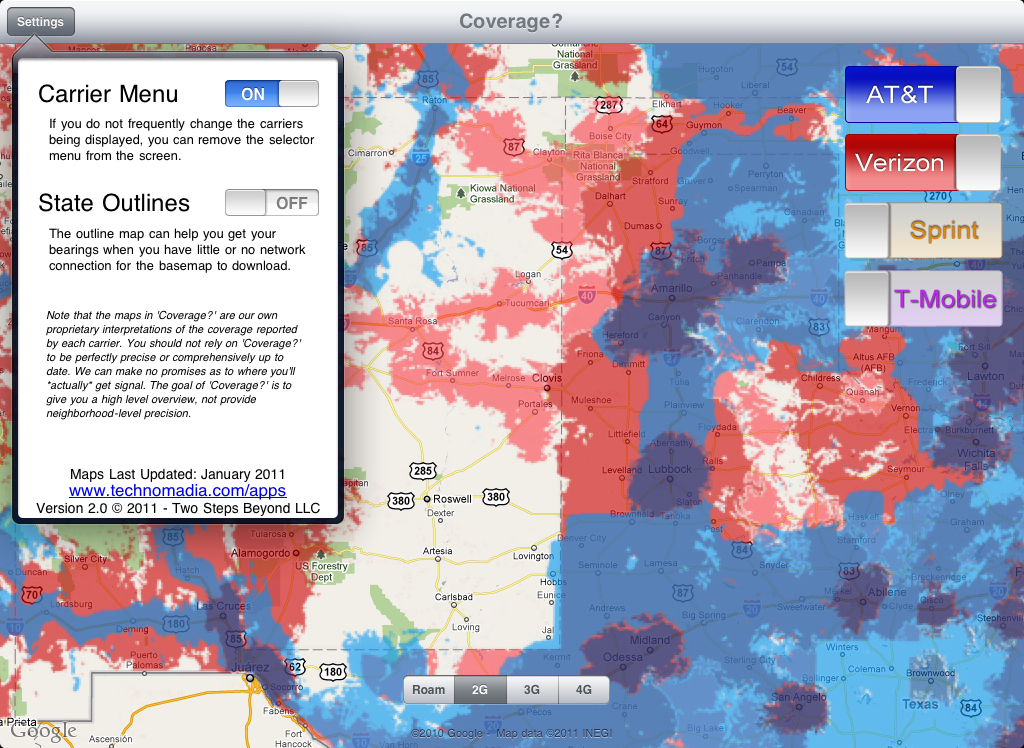The image size is (1024, 748).
Task: Click the US 285 highway shield
Action: point(422,469)
